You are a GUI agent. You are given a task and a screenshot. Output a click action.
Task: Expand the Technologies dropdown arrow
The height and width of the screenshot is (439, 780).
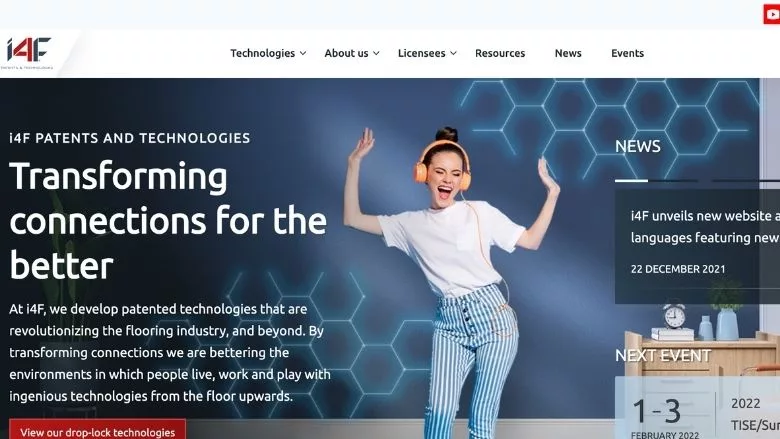point(302,53)
